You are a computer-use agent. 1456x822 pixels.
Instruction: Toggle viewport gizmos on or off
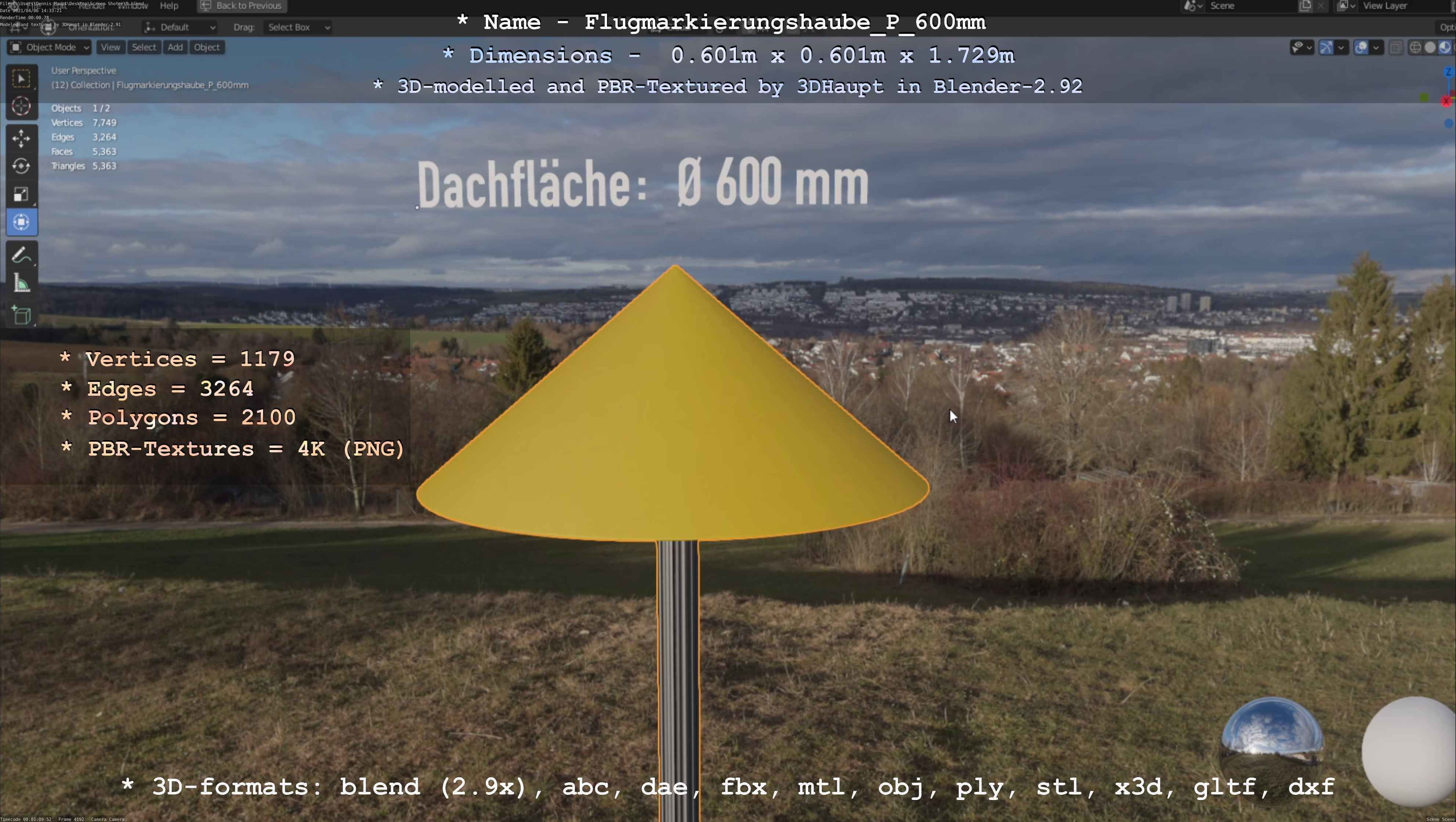1326,47
